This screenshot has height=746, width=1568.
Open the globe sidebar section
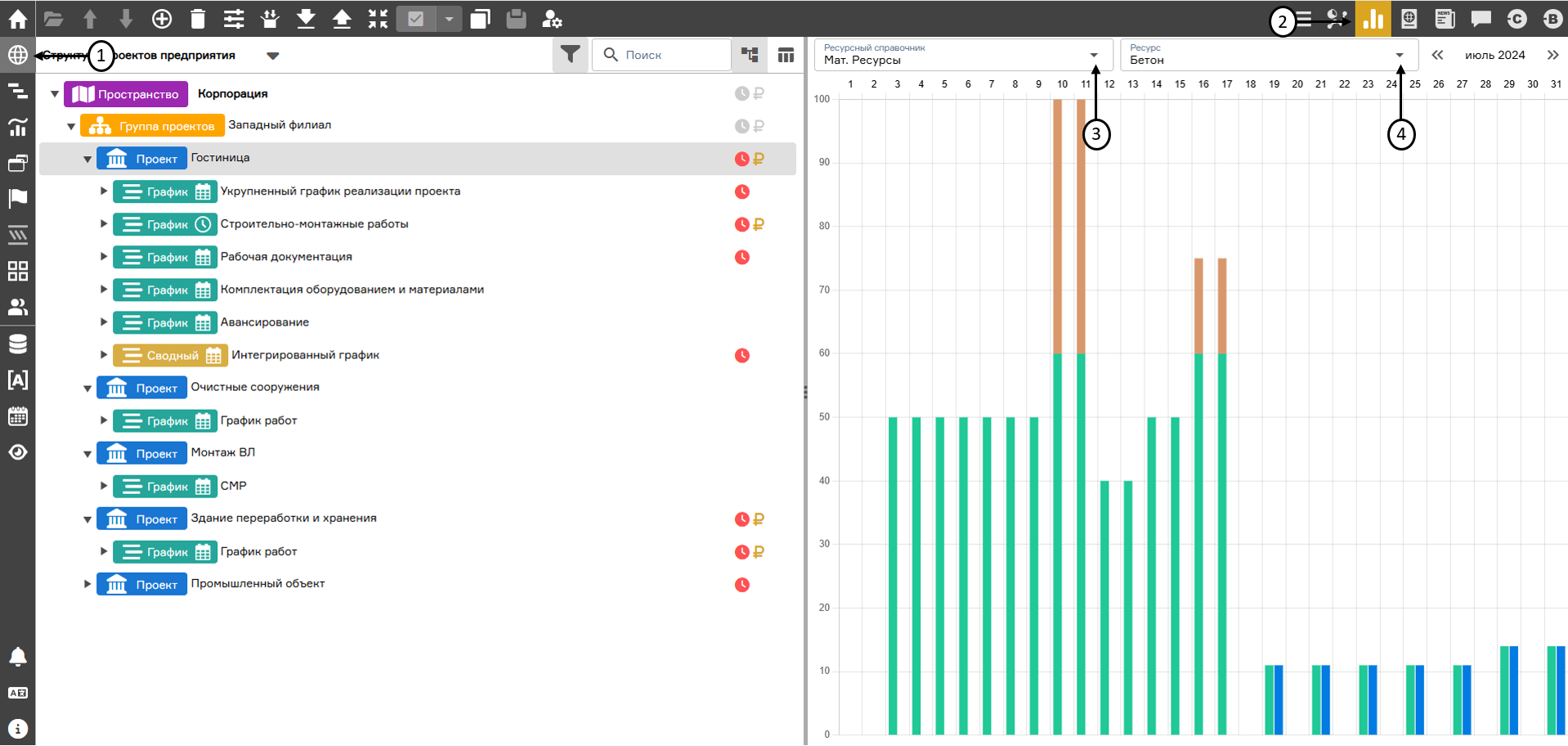pos(17,55)
